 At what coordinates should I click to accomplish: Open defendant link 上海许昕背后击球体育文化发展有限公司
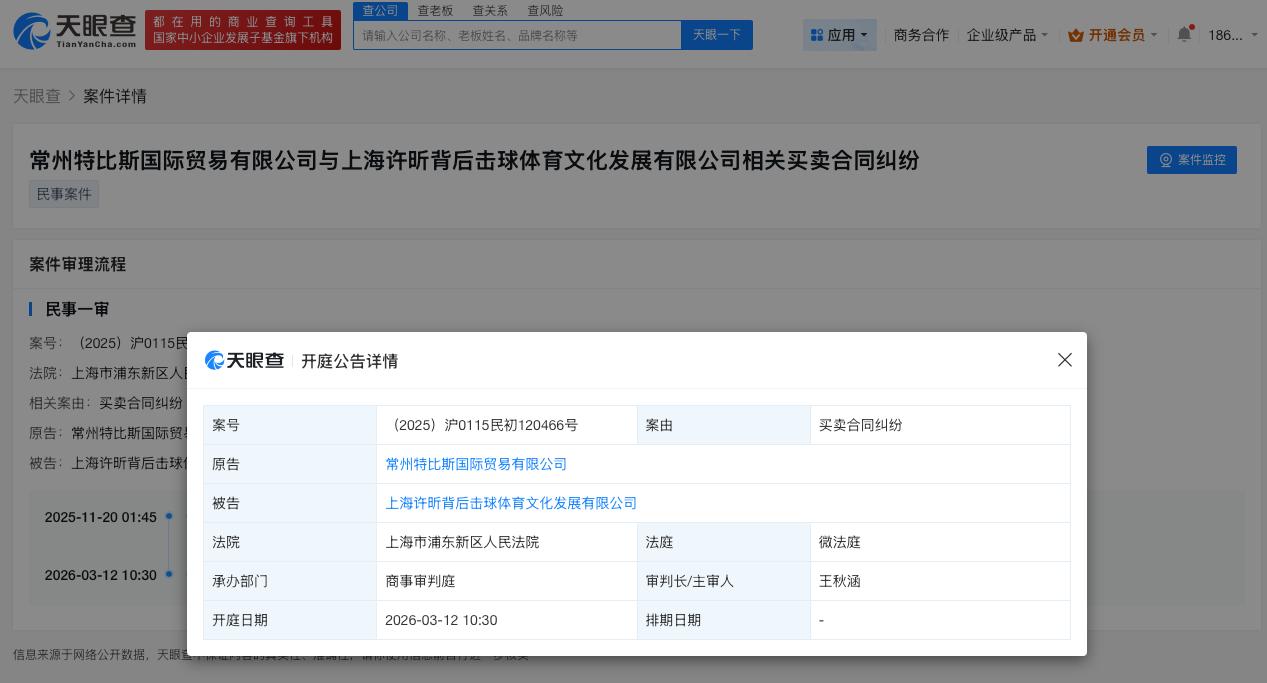tap(511, 503)
